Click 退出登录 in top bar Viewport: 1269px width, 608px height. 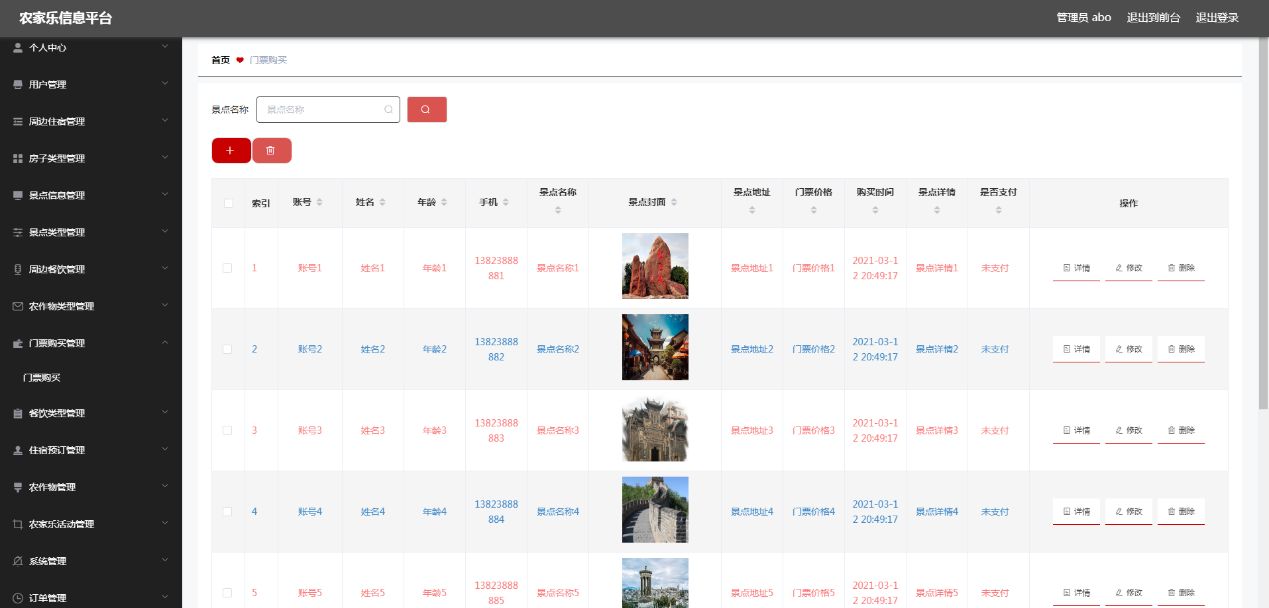1217,18
